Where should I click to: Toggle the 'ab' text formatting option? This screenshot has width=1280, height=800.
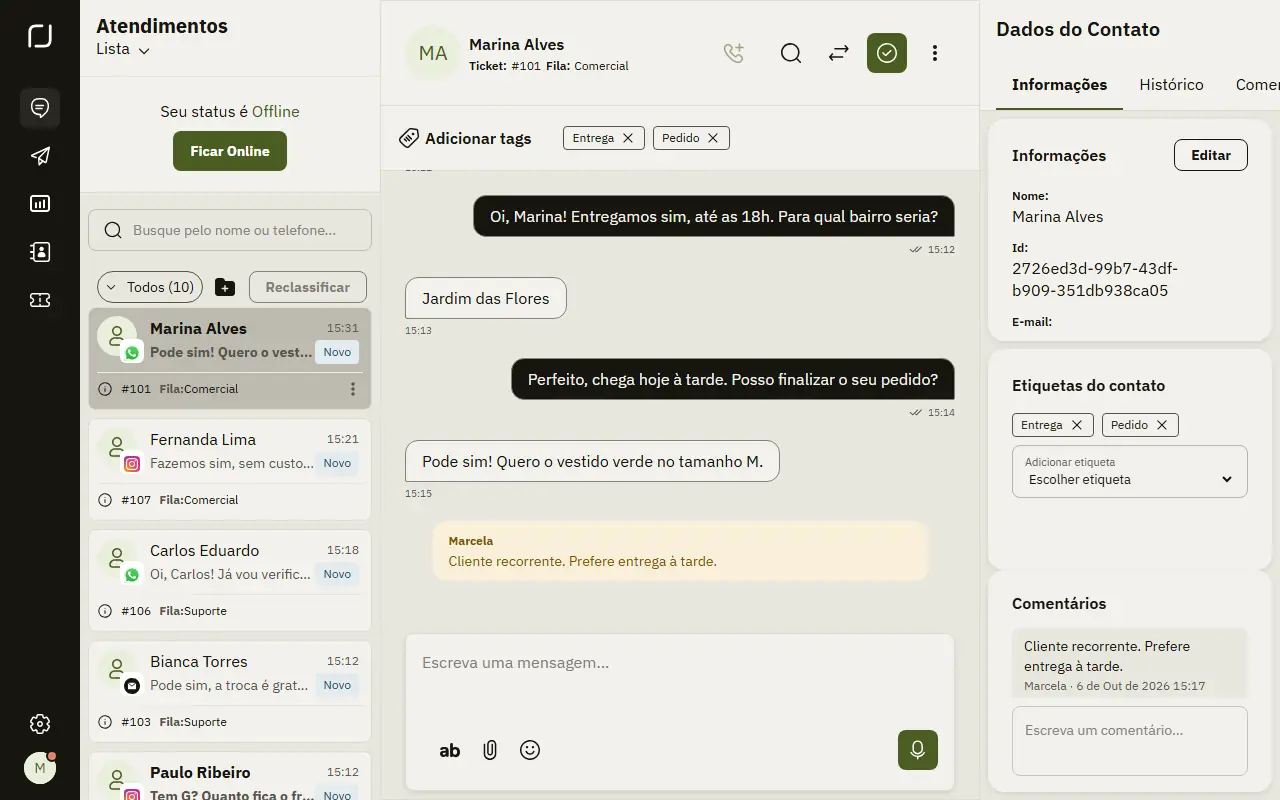coord(450,750)
